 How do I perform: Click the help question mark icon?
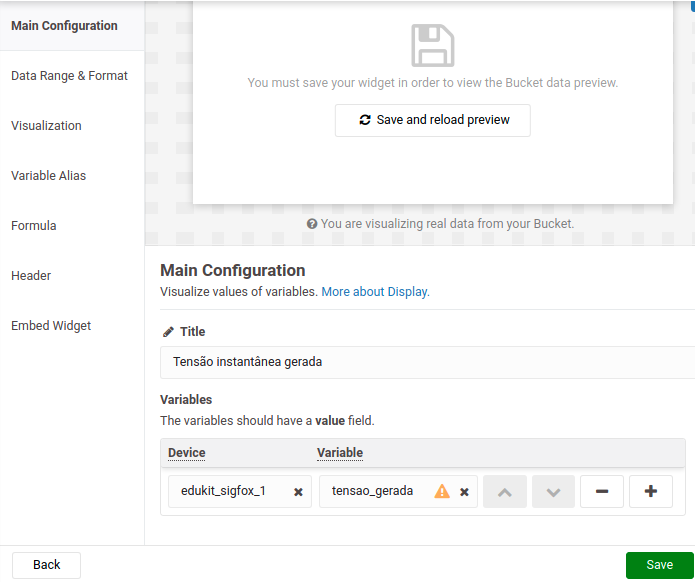pyautogui.click(x=312, y=224)
